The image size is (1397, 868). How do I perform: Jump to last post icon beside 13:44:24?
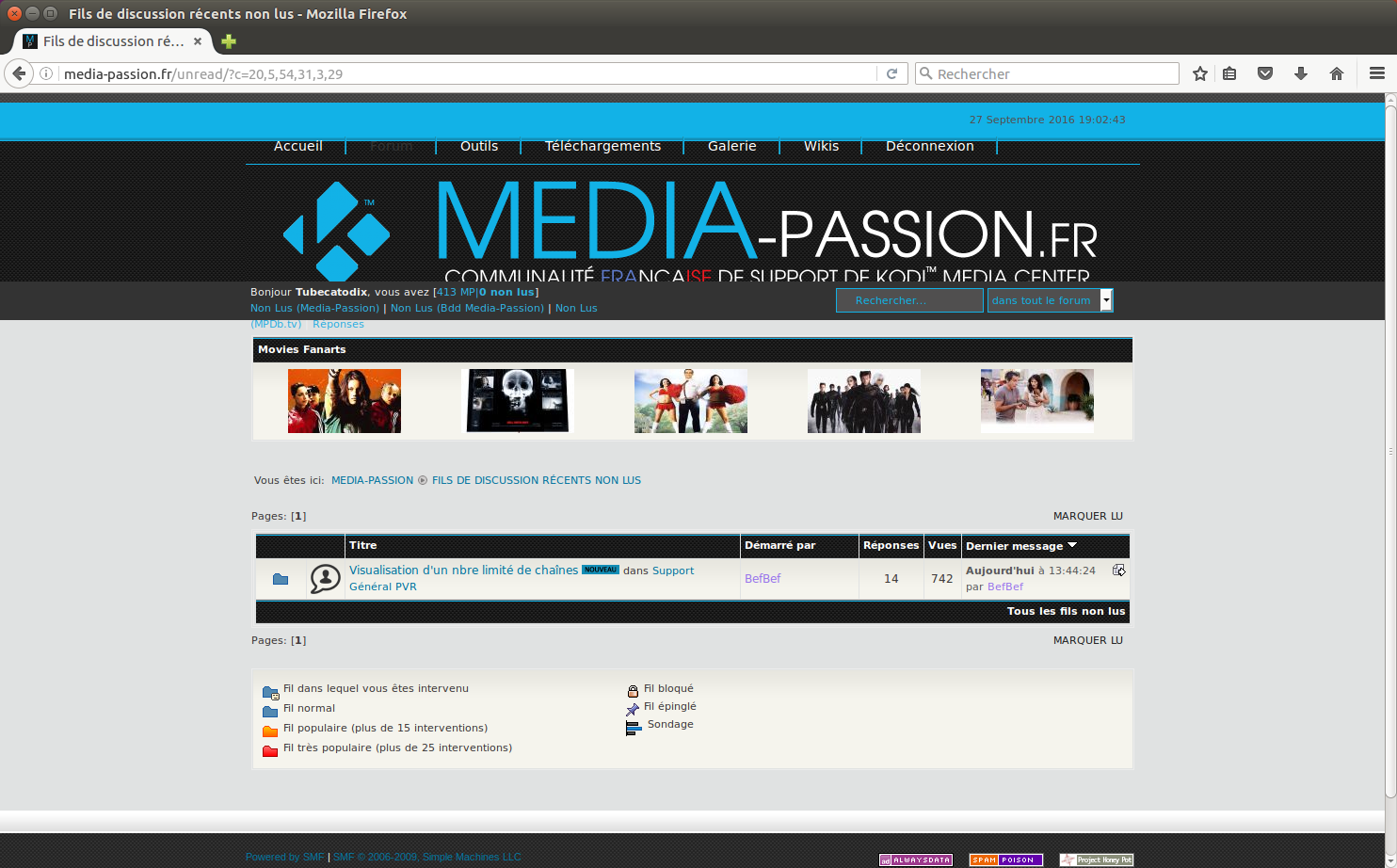1118,571
